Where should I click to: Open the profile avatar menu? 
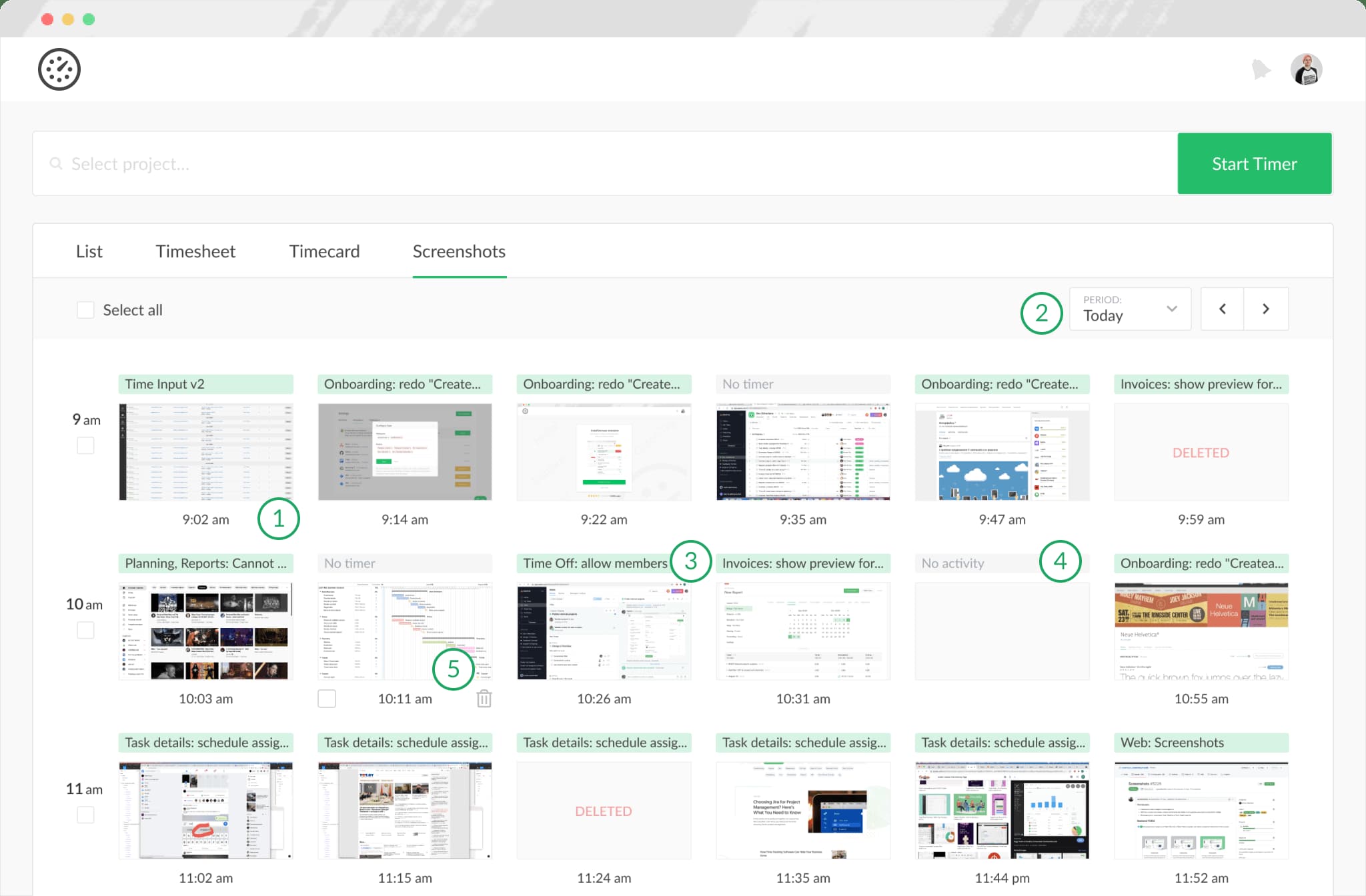pos(1306,69)
